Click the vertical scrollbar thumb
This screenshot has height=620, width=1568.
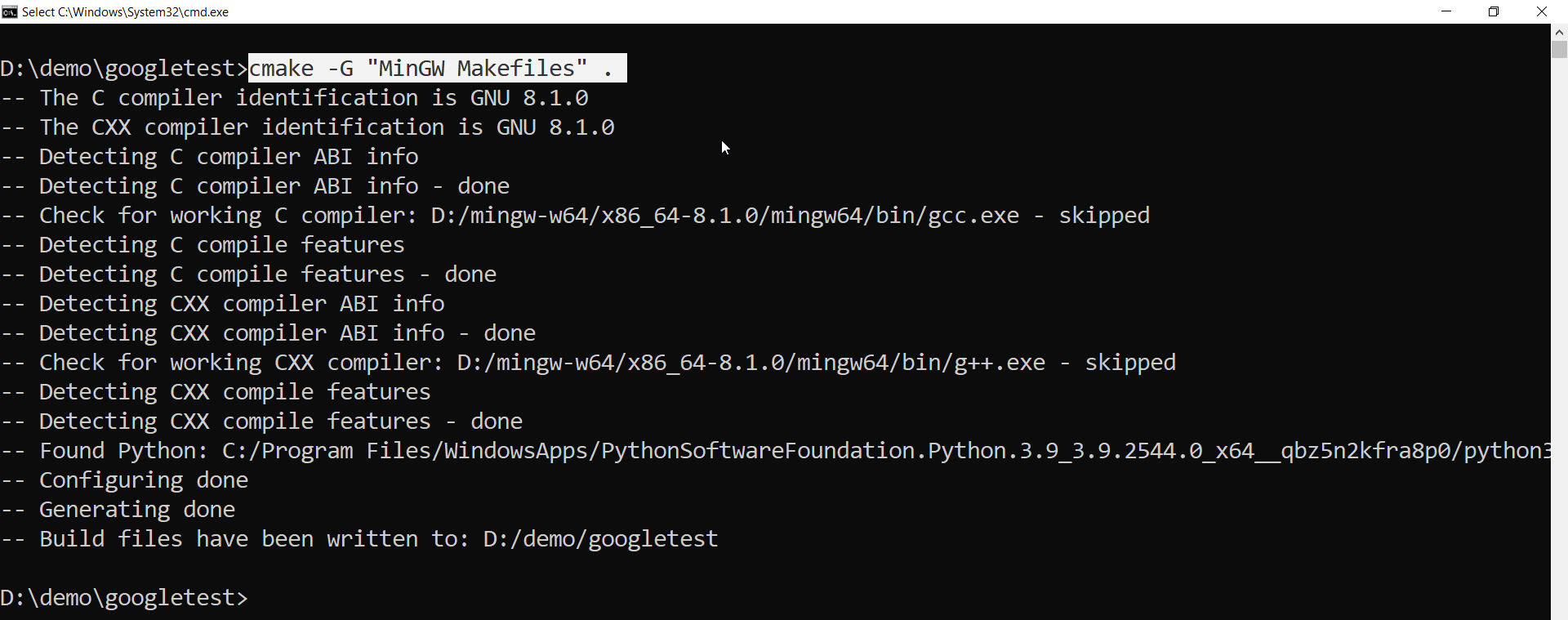(1559, 49)
